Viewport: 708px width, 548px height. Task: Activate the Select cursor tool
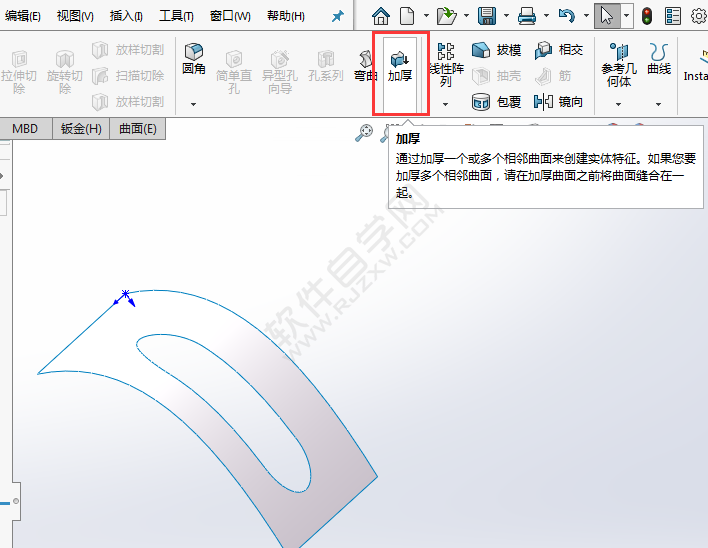607,16
